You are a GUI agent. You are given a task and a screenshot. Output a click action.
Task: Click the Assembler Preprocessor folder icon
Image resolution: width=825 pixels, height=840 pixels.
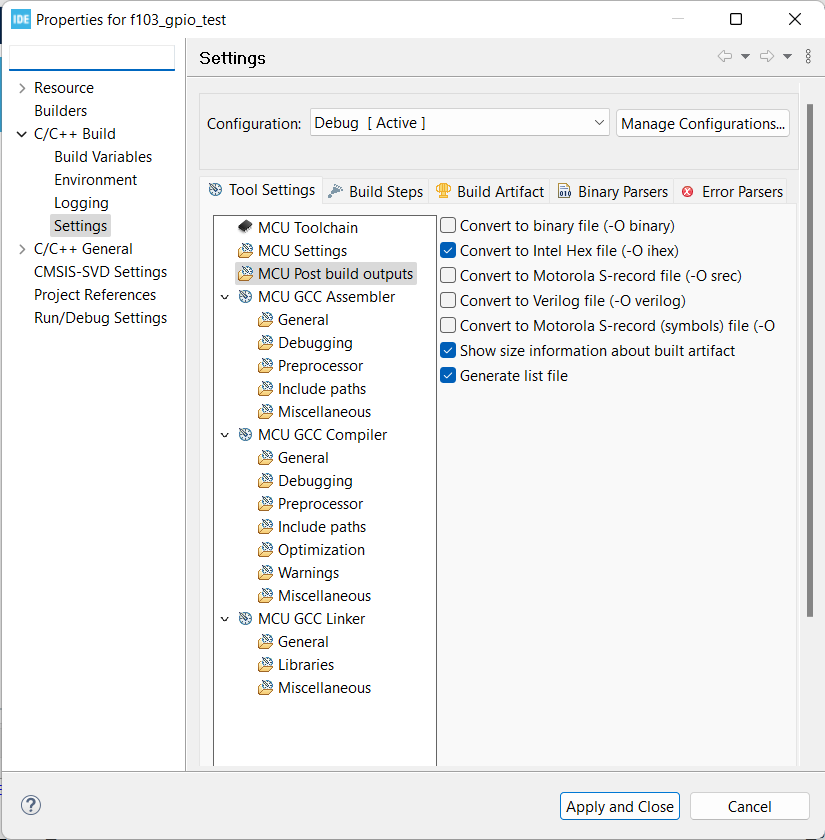[265, 365]
